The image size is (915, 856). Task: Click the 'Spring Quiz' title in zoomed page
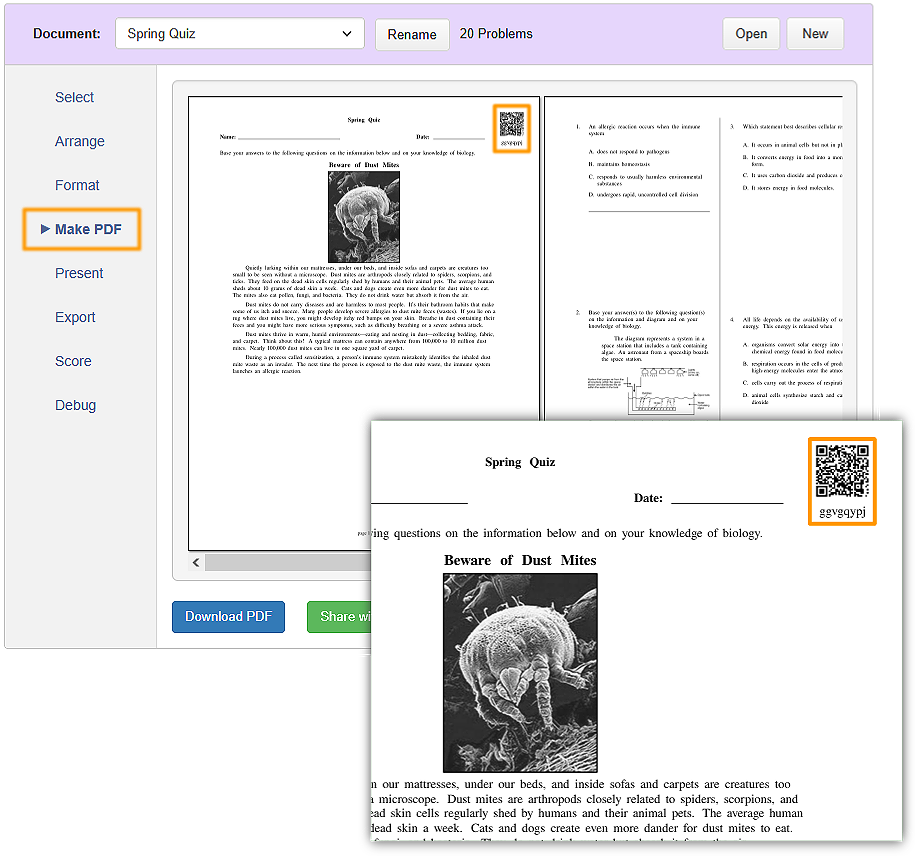[520, 462]
